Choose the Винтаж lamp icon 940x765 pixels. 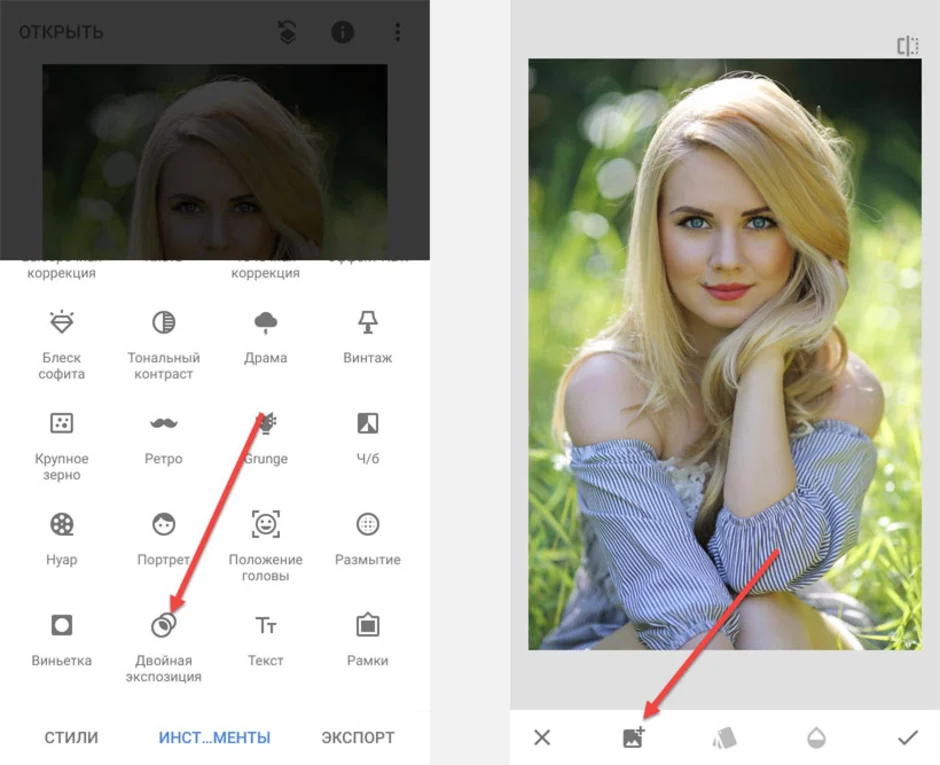point(367,323)
